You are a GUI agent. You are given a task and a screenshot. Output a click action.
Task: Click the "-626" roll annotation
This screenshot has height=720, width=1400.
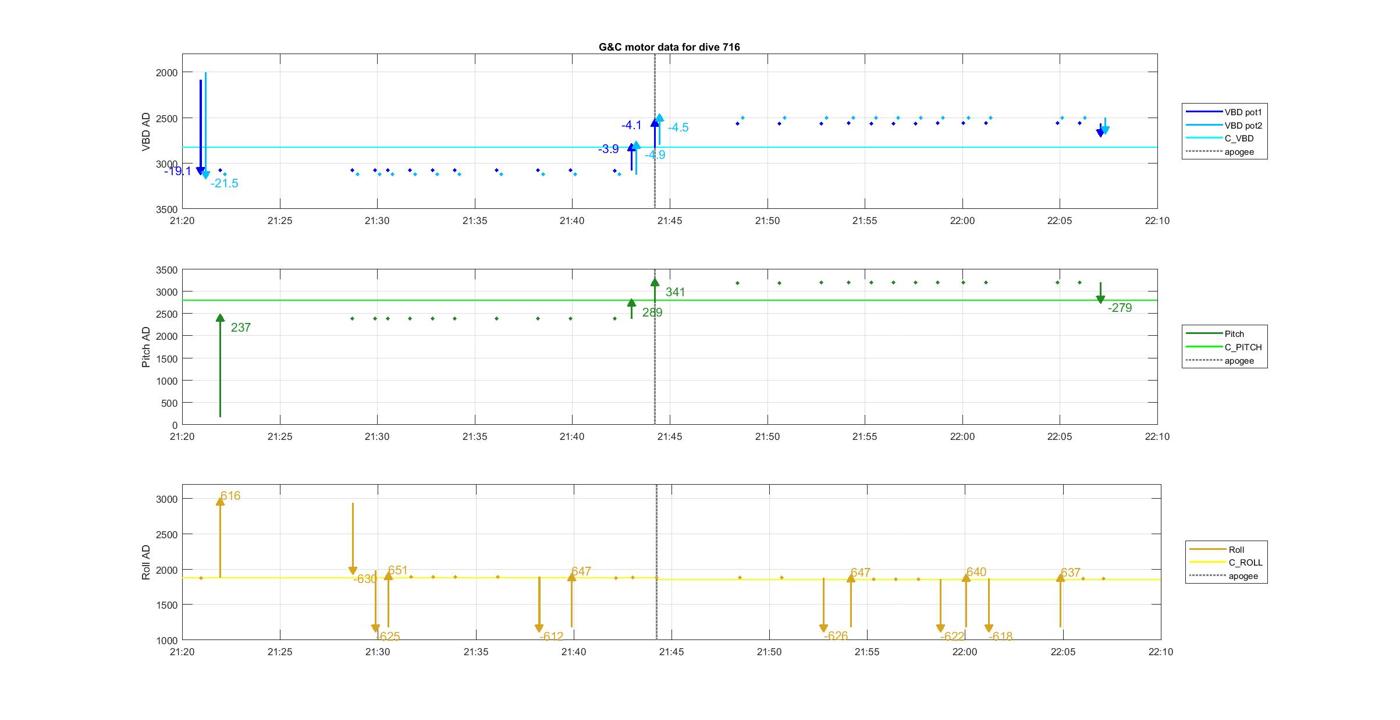[x=836, y=636]
